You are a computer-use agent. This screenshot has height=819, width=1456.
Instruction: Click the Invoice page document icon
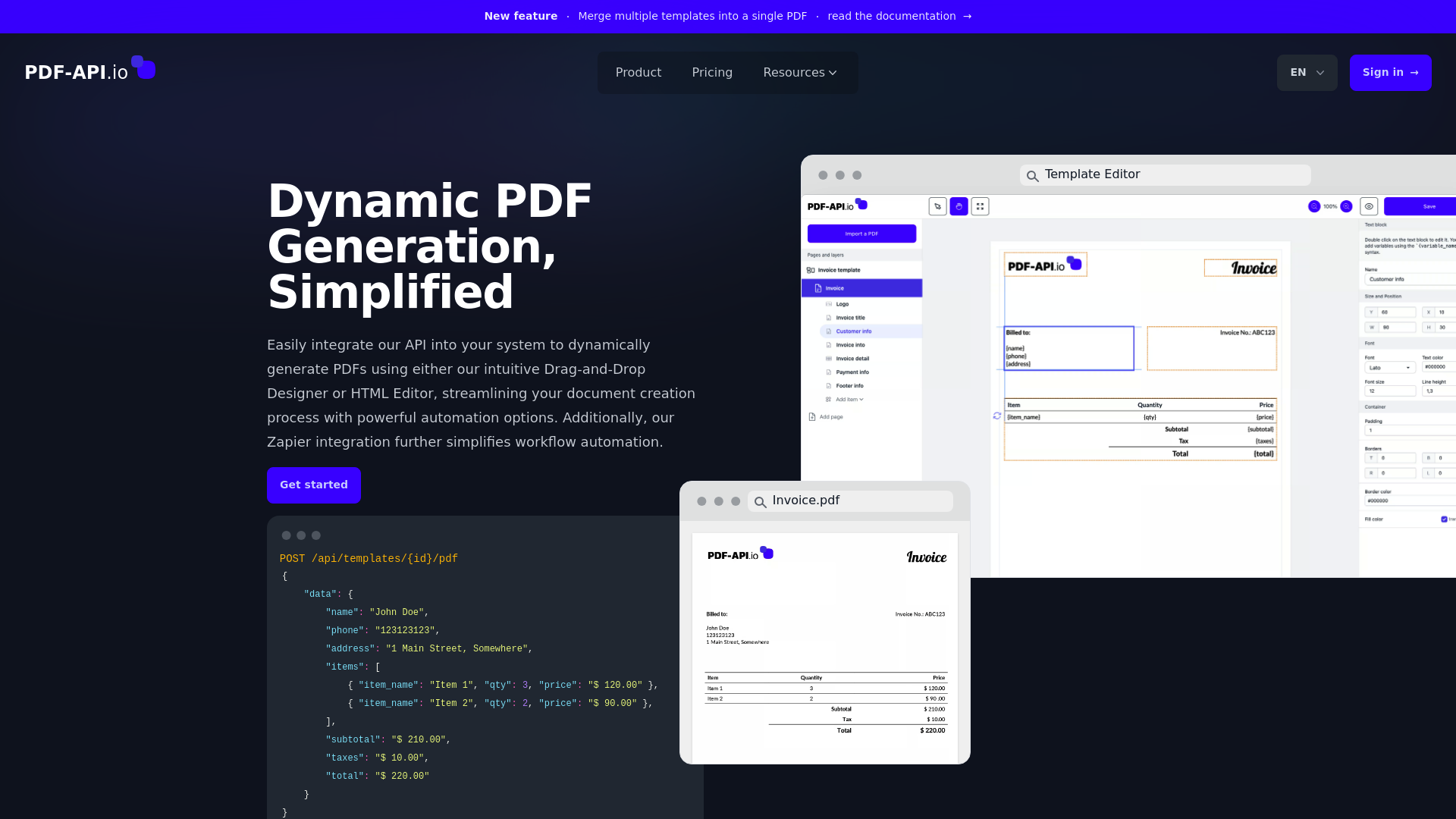point(818,288)
